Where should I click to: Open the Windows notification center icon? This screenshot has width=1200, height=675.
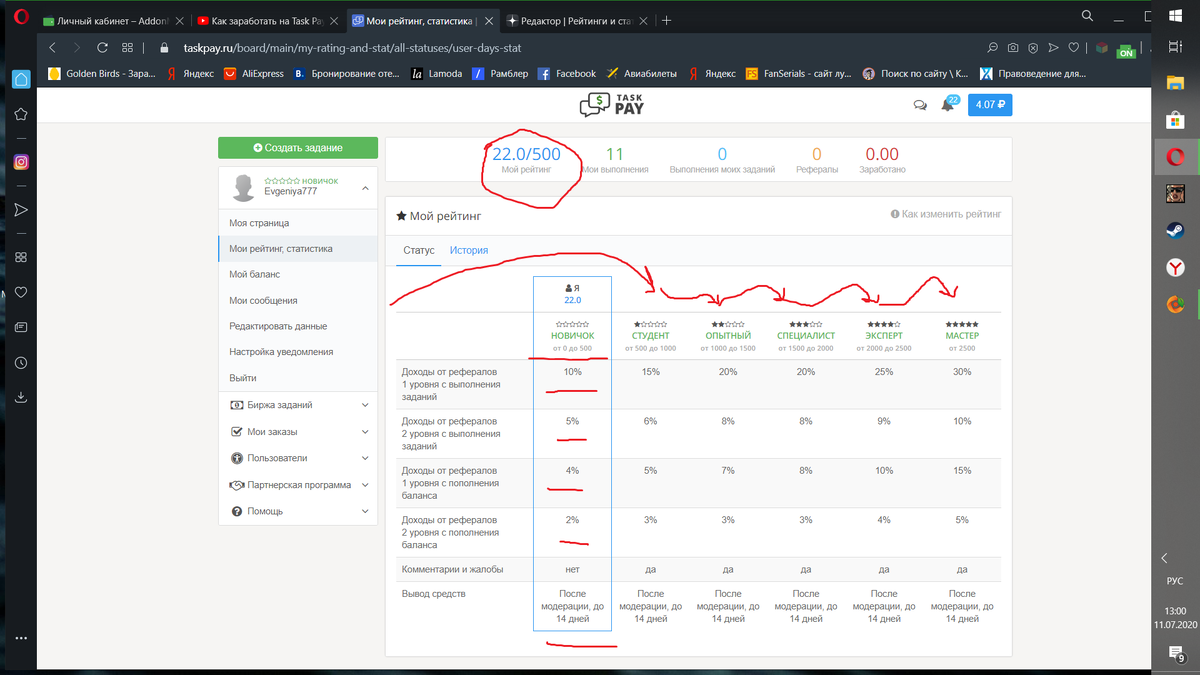1175,654
